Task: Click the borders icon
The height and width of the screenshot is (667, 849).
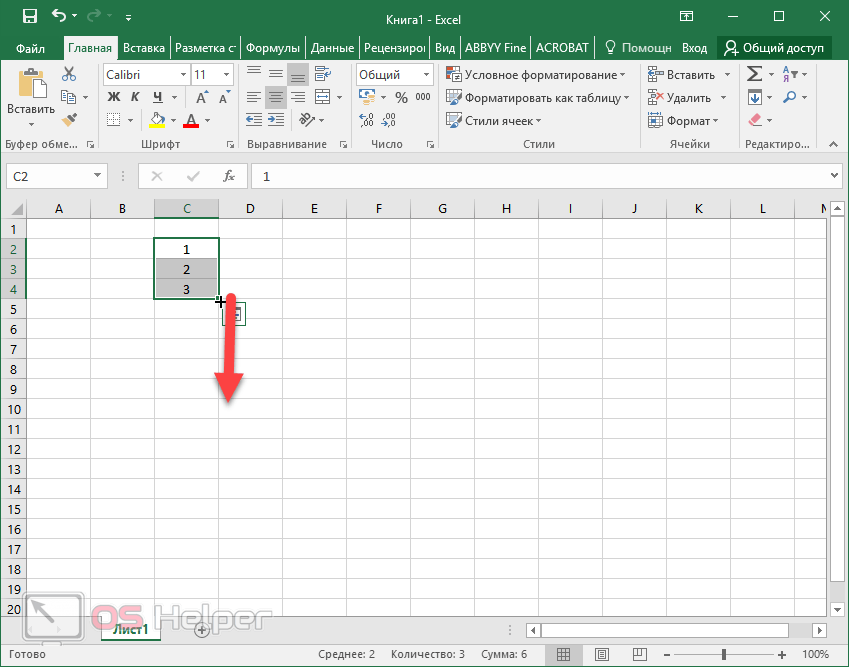Action: tap(114, 120)
